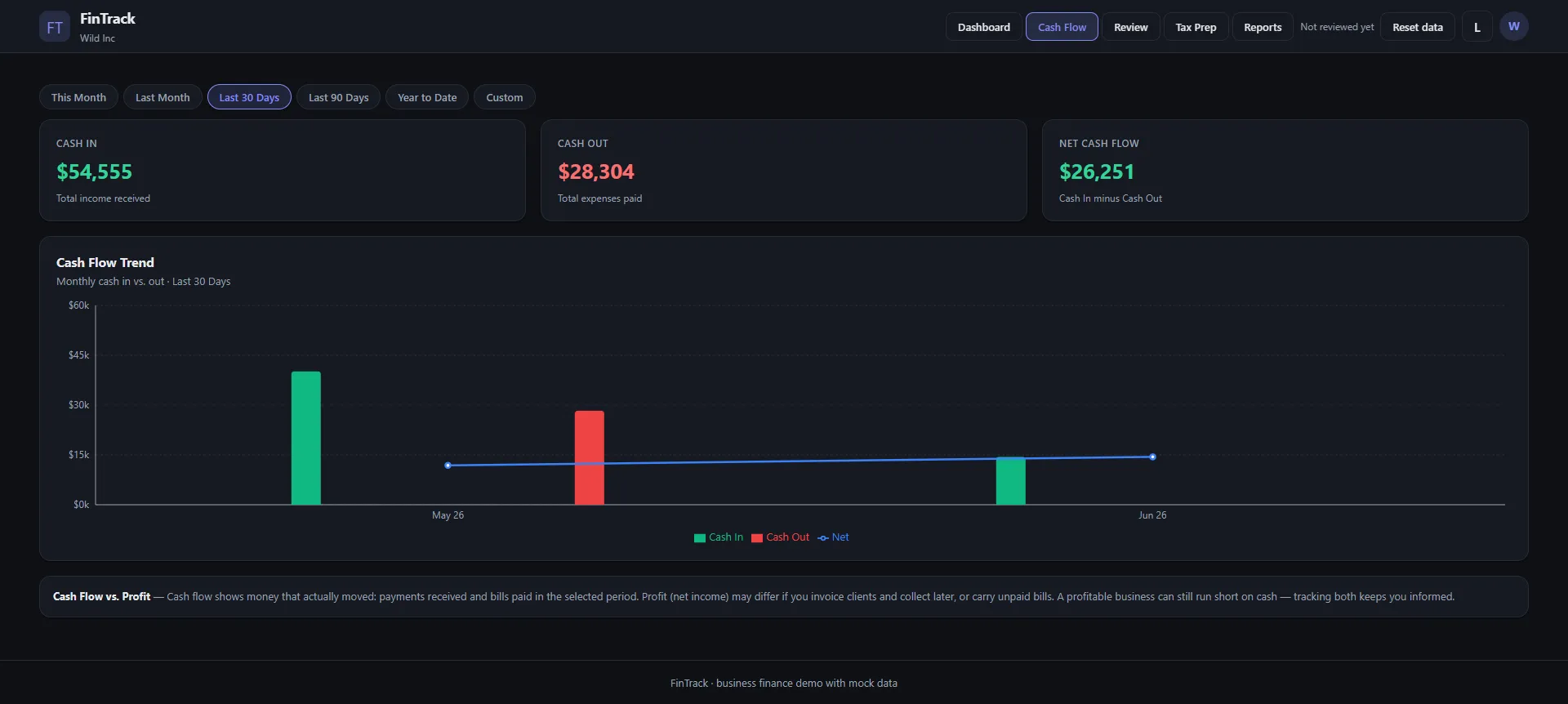Open the Dashboard tab
Screen dimensions: 1568x704
point(983,27)
